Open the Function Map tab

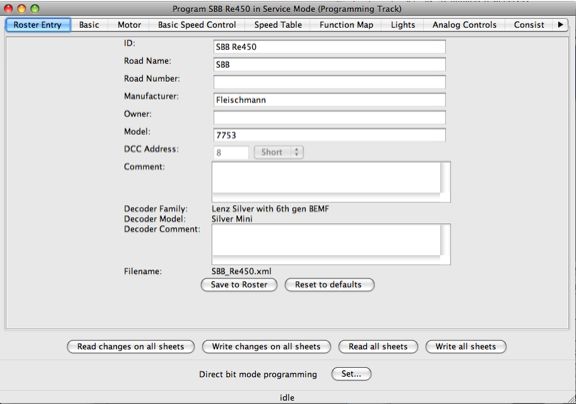click(x=346, y=25)
